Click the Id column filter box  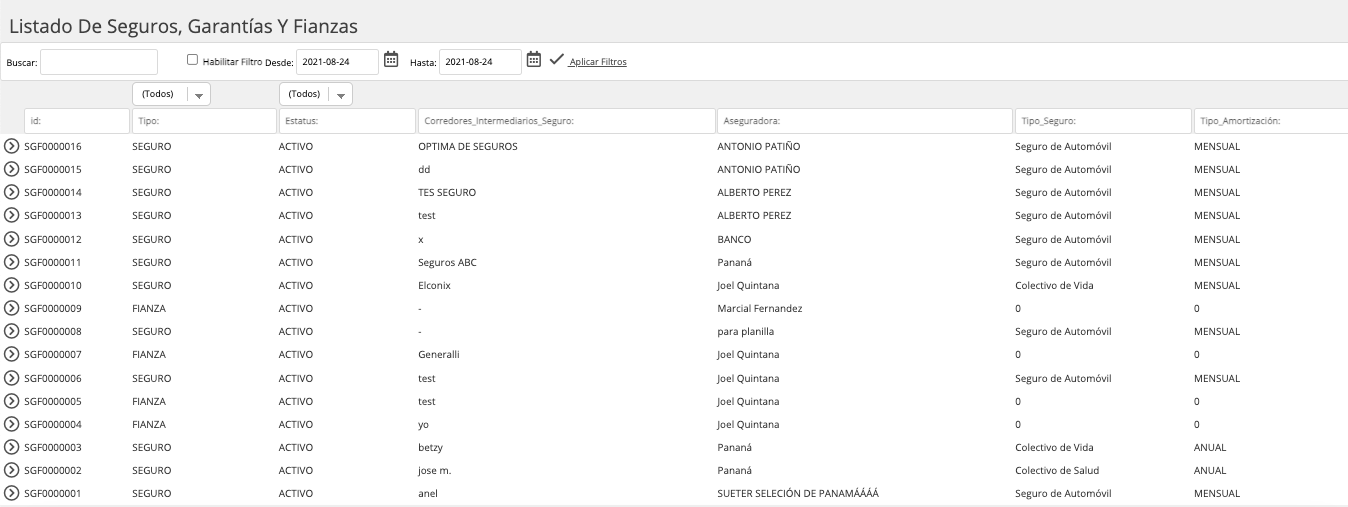click(76, 121)
